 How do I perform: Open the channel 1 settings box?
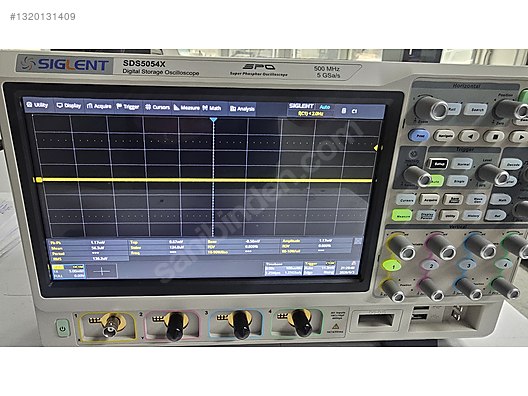[68, 271]
